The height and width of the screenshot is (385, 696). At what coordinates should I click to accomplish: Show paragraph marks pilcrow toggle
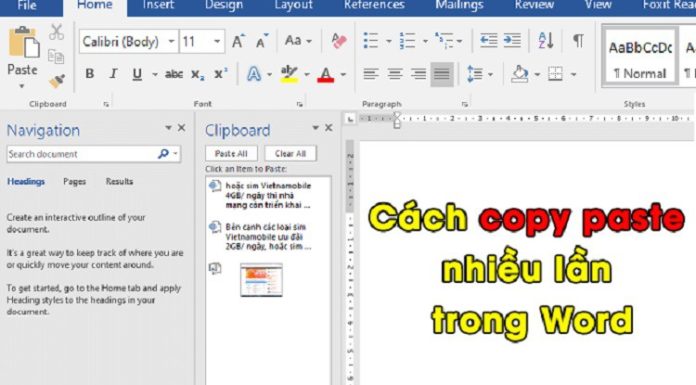(x=578, y=41)
